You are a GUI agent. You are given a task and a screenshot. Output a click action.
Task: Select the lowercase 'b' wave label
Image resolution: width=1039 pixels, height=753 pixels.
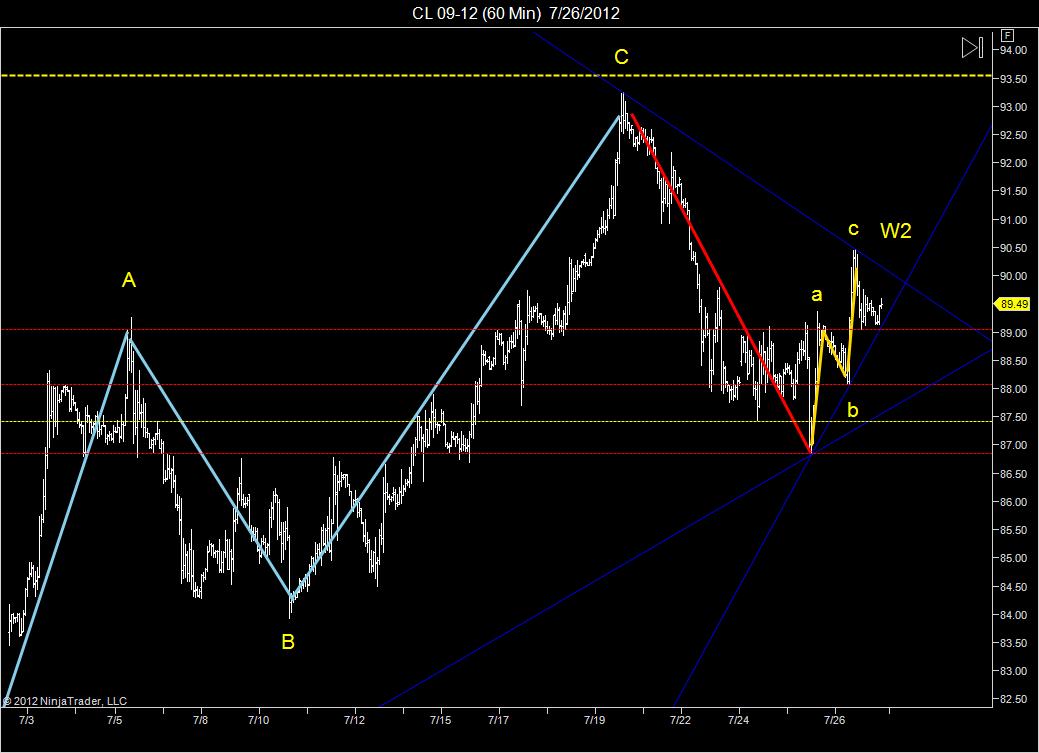(852, 410)
